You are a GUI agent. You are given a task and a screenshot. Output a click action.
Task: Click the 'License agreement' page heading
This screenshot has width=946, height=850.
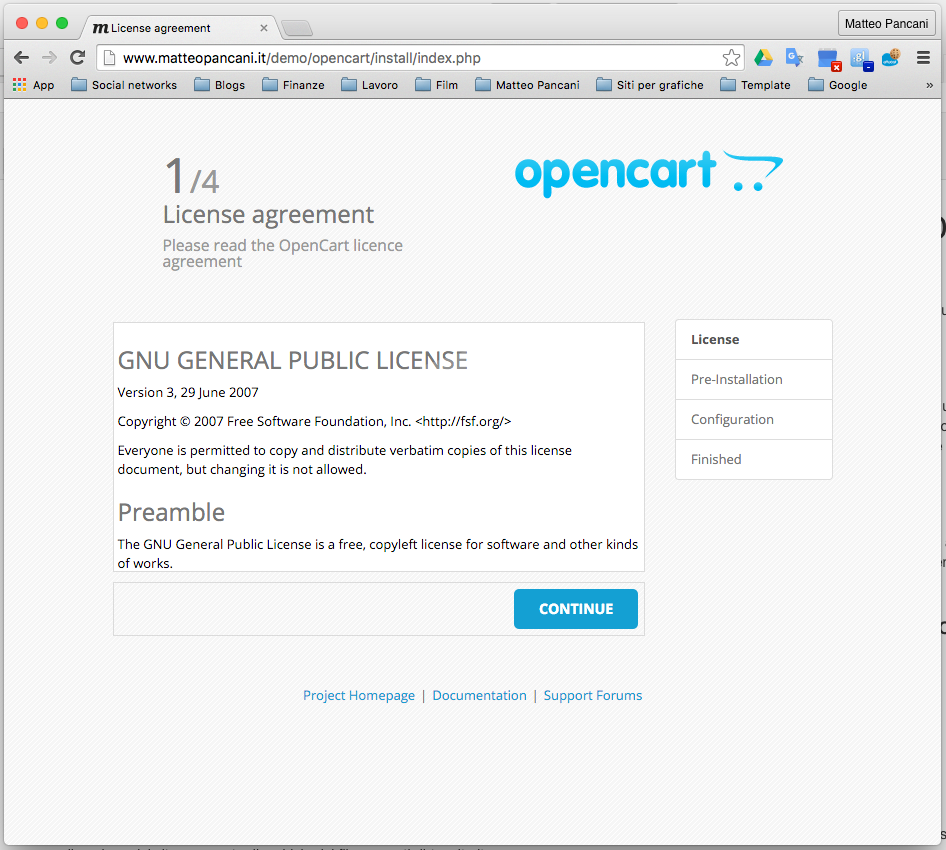[x=268, y=215]
